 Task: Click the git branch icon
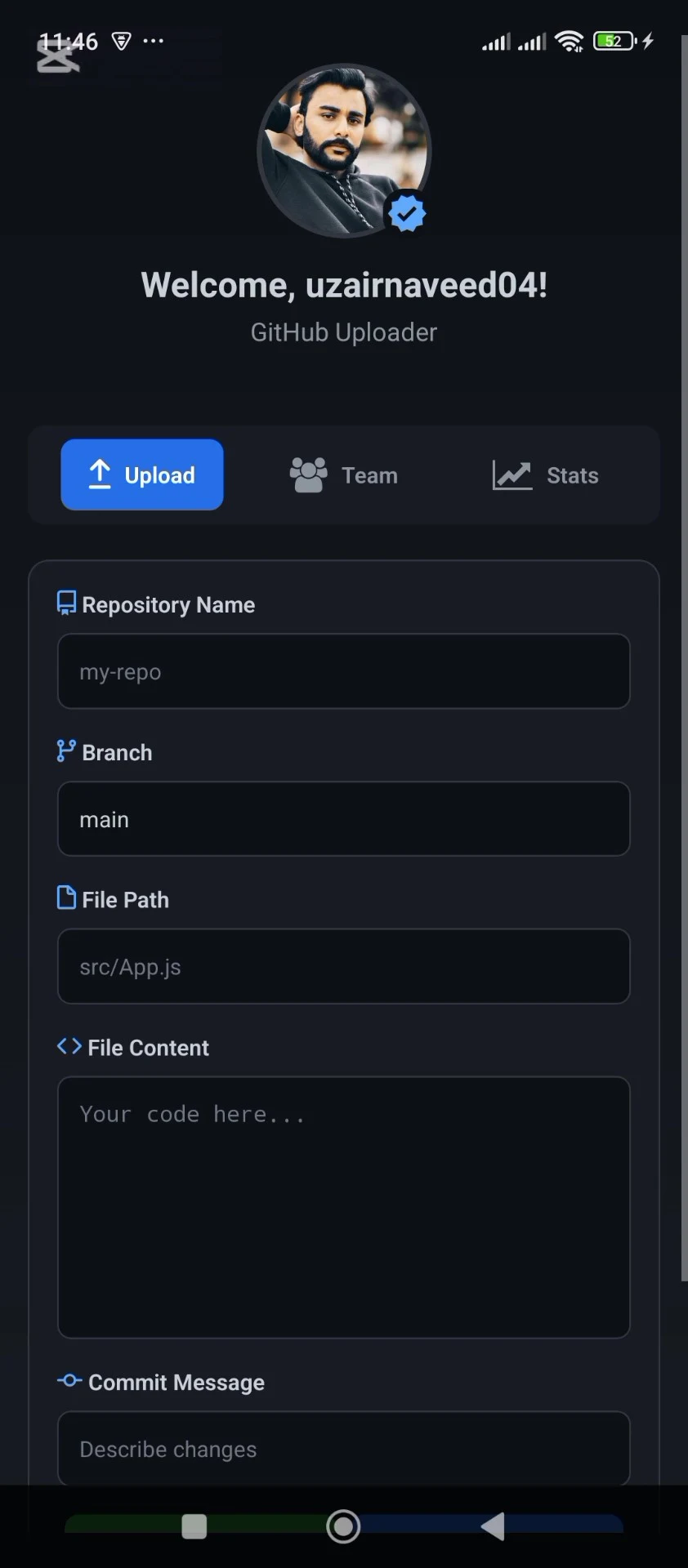point(66,751)
